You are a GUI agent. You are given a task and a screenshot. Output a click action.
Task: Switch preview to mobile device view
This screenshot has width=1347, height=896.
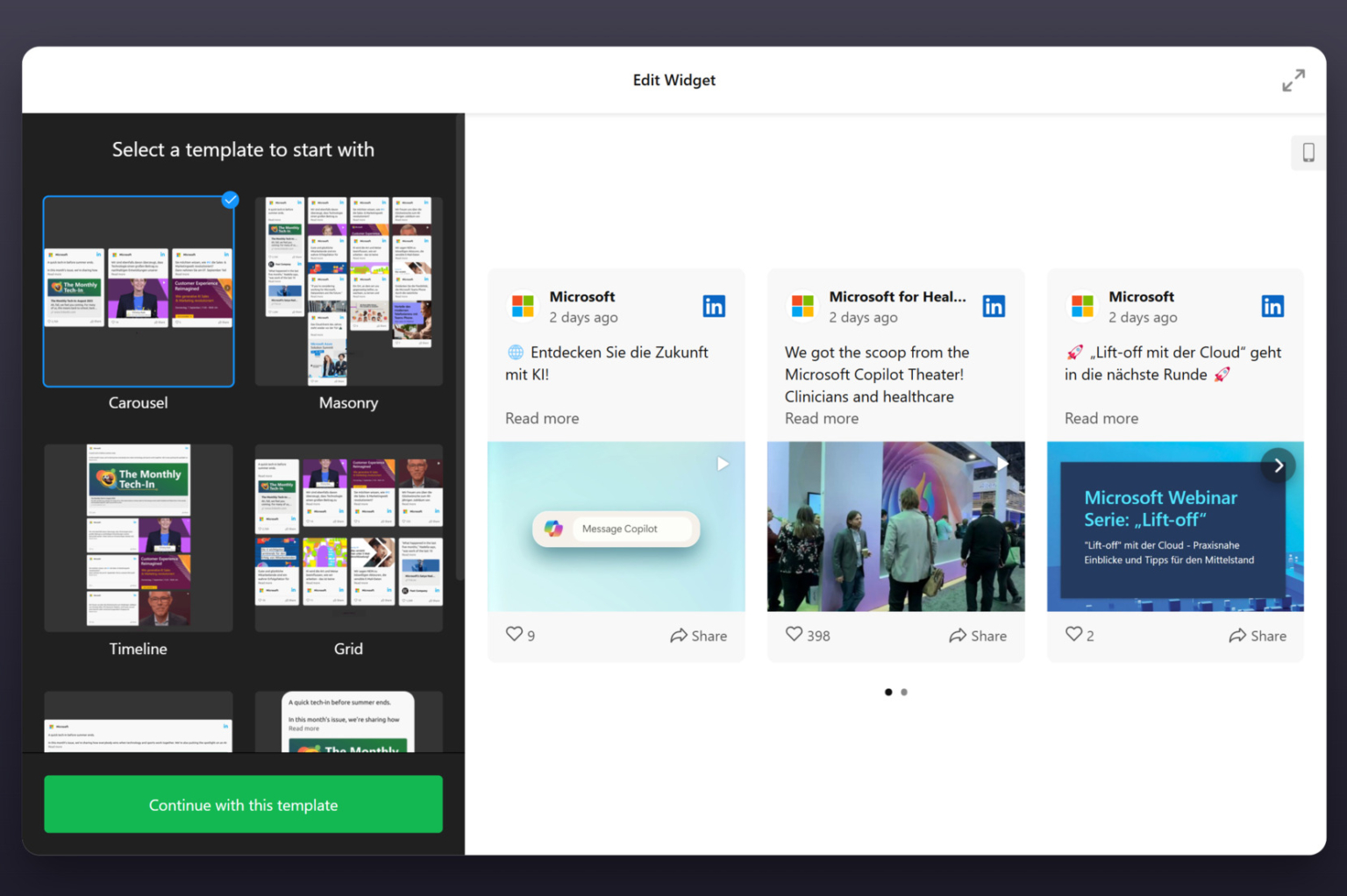point(1308,153)
